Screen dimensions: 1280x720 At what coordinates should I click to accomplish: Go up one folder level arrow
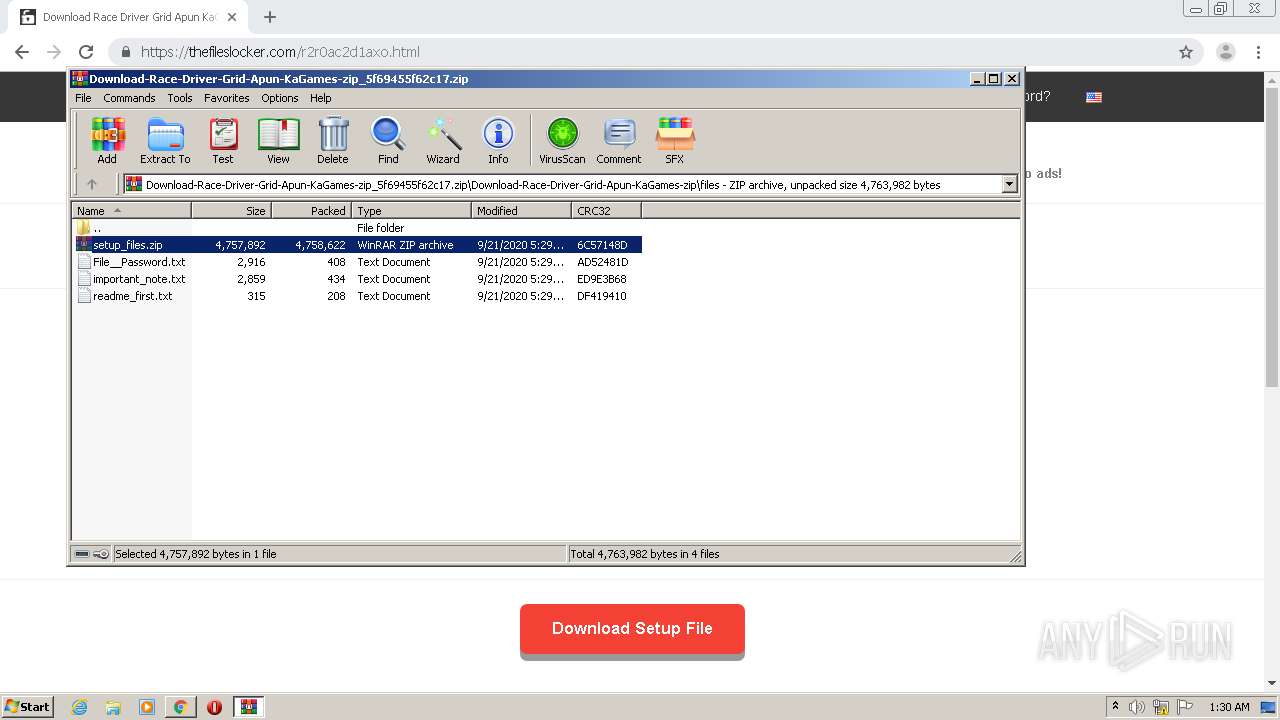point(92,184)
